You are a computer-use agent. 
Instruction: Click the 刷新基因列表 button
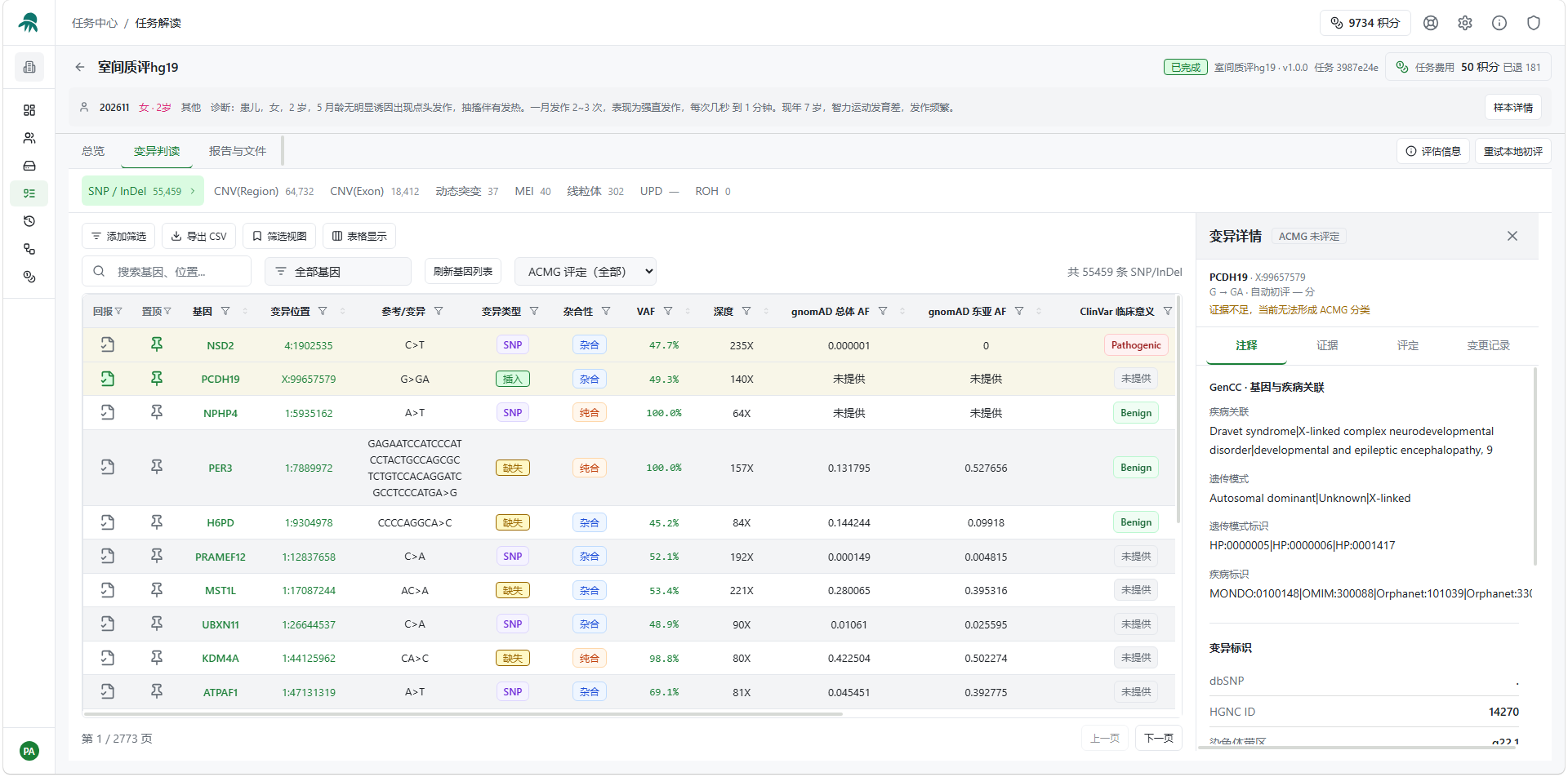(x=463, y=272)
